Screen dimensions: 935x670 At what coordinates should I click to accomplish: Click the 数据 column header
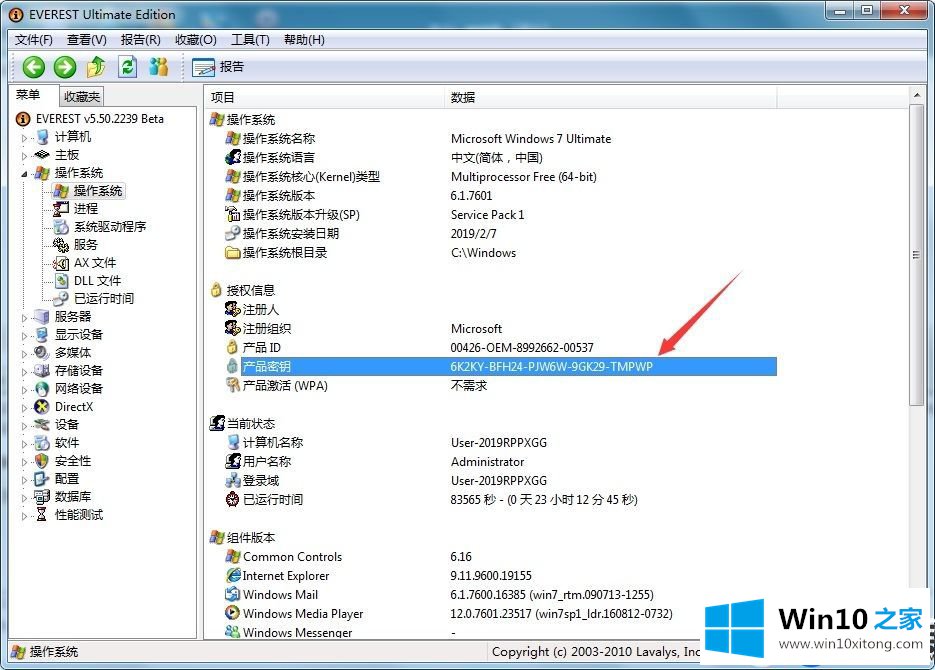tap(611, 97)
